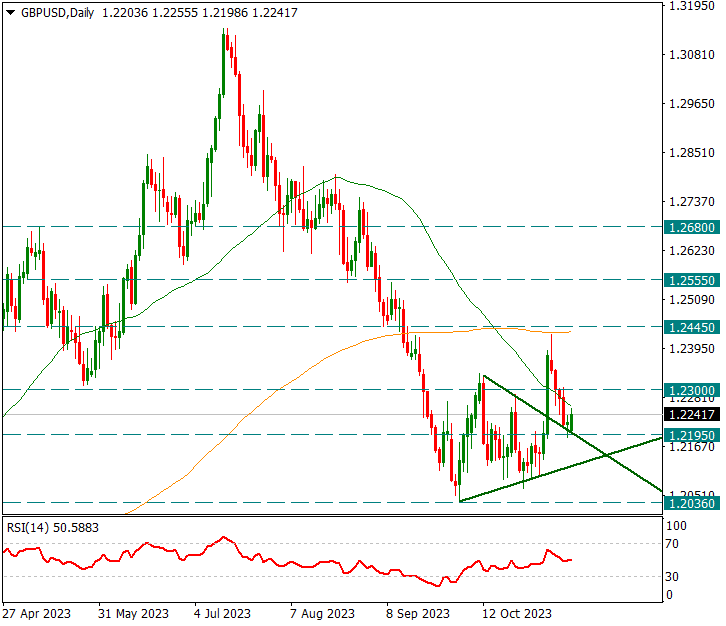
Task: Click the 27 Apr 2023 date label
Action: pyautogui.click(x=37, y=613)
